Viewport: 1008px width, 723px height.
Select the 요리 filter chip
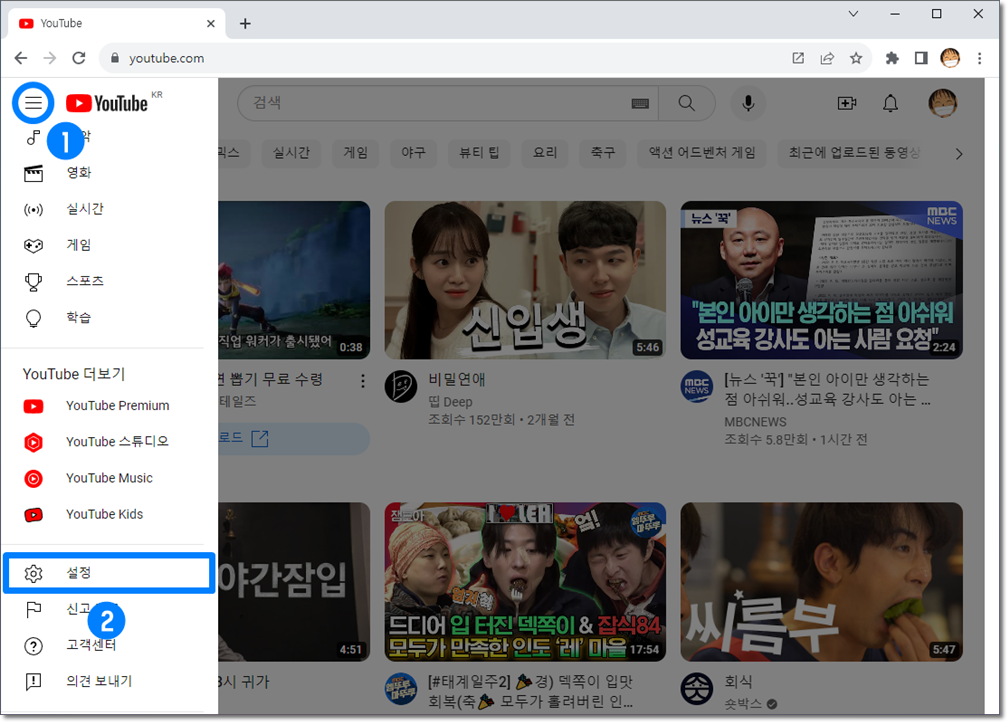click(x=545, y=153)
